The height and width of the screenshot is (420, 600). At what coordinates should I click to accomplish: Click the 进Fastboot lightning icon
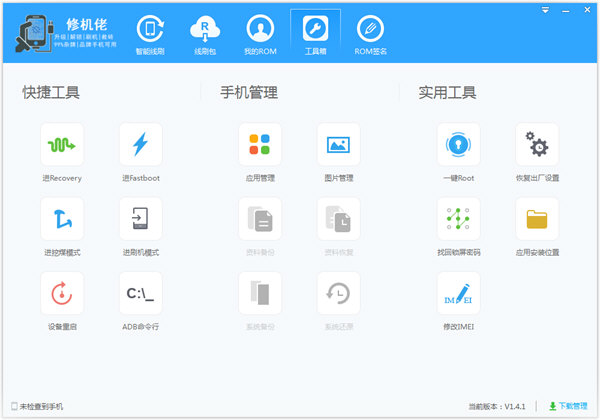click(140, 145)
